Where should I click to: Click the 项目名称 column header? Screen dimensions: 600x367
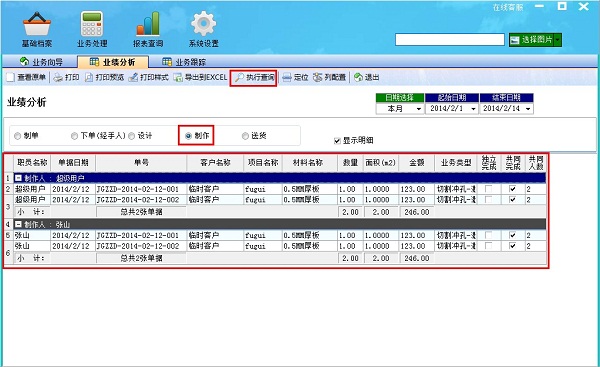[x=263, y=163]
